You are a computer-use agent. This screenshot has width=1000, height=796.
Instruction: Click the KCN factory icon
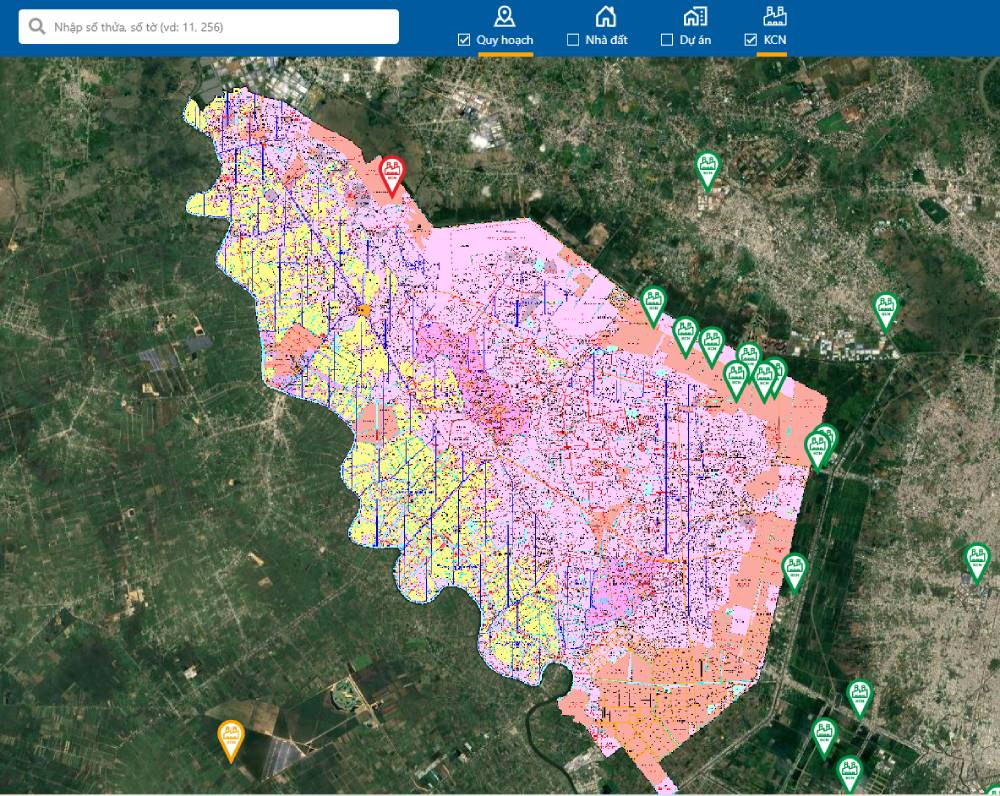pyautogui.click(x=774, y=16)
